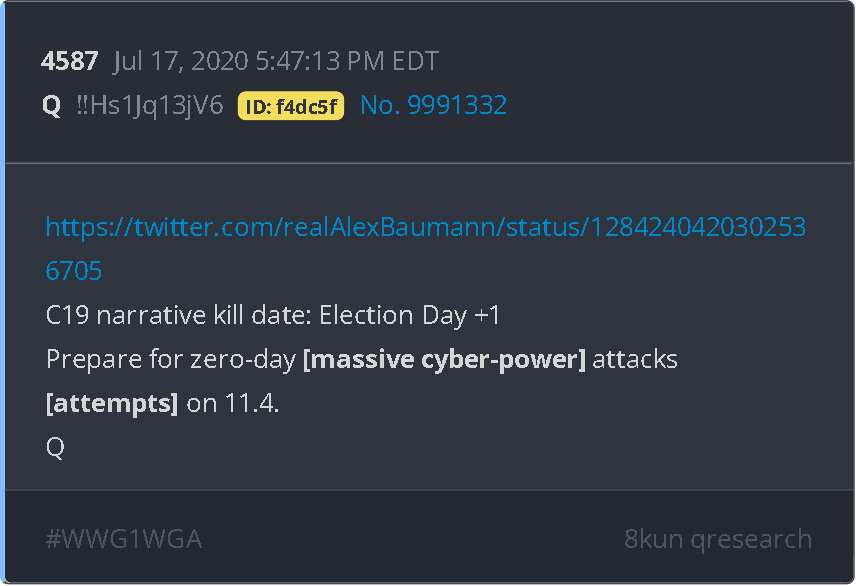Open the #WWG1WGA hashtag
Viewport: 856px width, 586px height.
(124, 539)
